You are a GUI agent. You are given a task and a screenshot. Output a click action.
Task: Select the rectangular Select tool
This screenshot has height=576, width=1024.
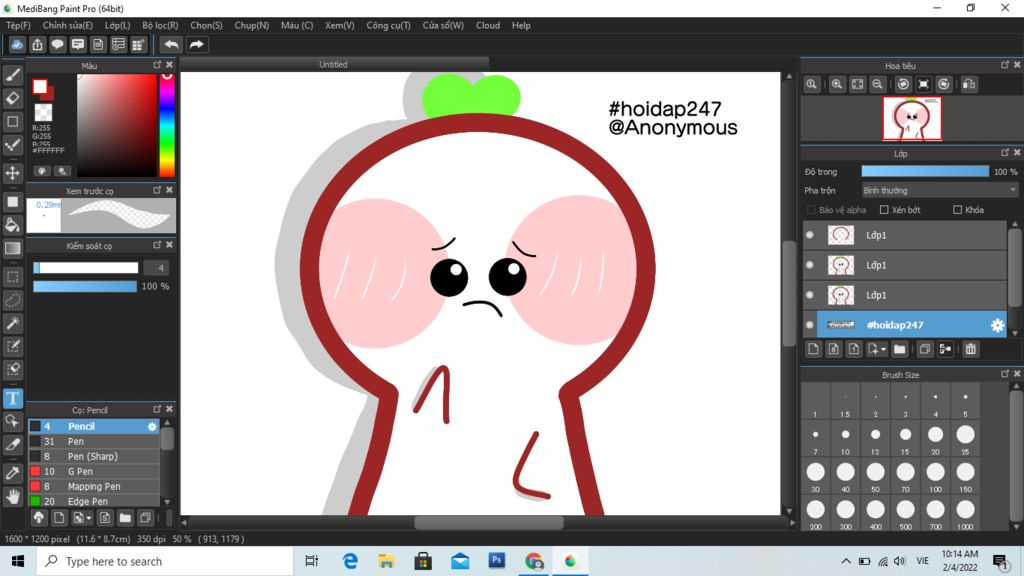12,277
